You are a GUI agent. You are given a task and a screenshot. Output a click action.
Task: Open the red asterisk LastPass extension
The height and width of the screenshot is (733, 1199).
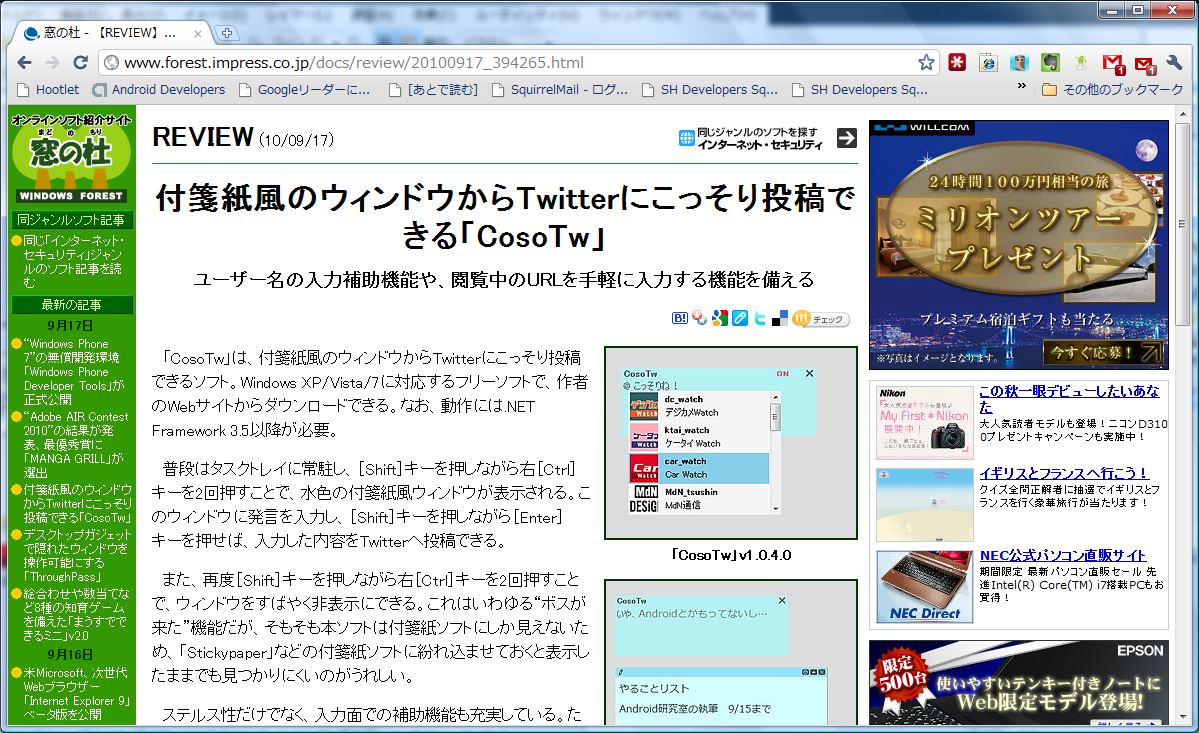click(957, 63)
